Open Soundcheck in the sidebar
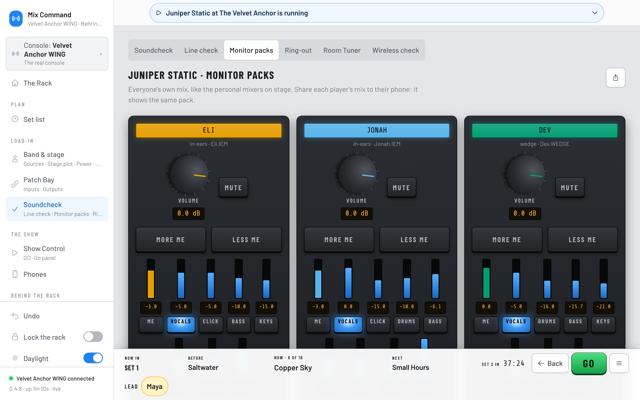 click(57, 209)
